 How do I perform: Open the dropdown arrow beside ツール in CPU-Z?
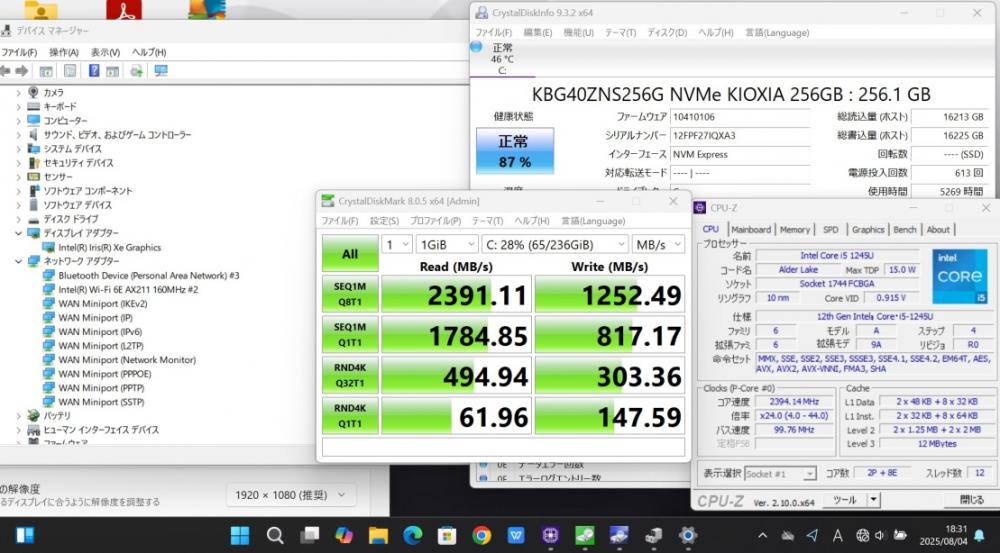coord(874,500)
